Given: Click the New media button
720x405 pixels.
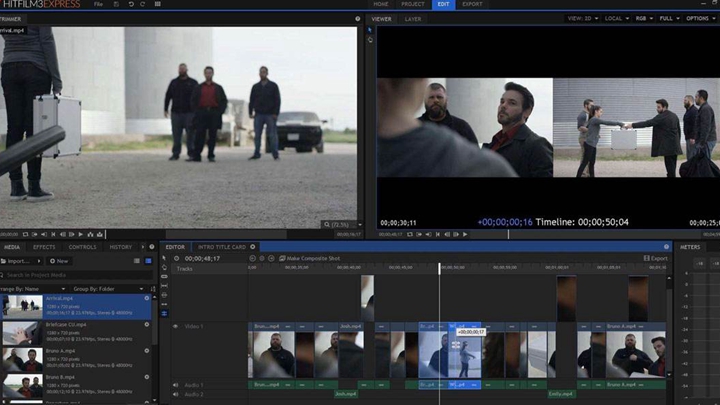Looking at the screenshot, I should [59, 261].
